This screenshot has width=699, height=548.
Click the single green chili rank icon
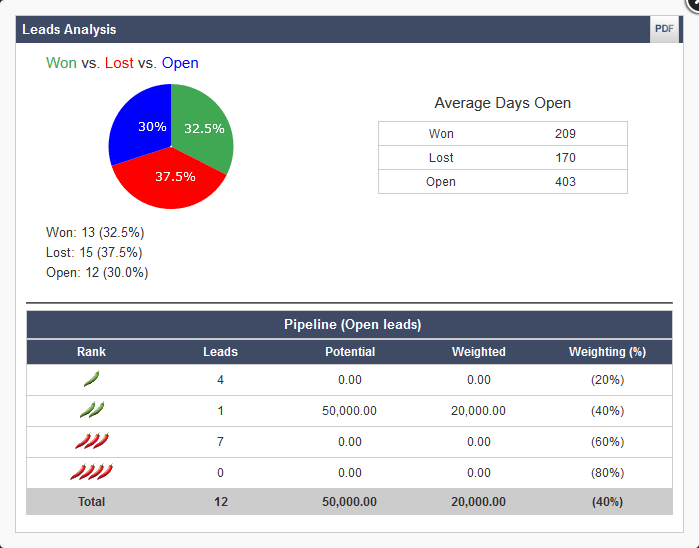pyautogui.click(x=91, y=379)
